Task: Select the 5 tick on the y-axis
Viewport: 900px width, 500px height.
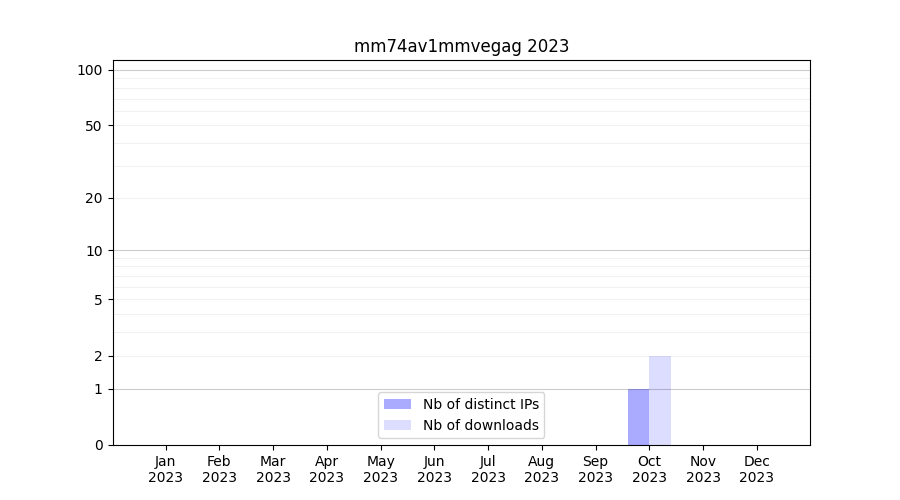Action: click(97, 300)
